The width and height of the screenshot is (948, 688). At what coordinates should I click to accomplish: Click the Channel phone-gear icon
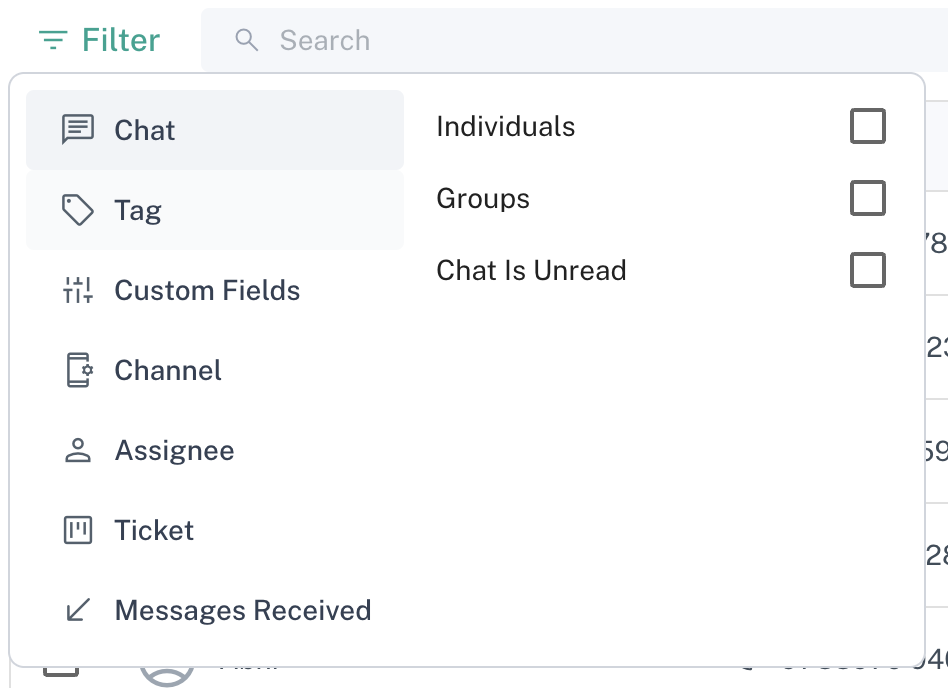pos(78,370)
